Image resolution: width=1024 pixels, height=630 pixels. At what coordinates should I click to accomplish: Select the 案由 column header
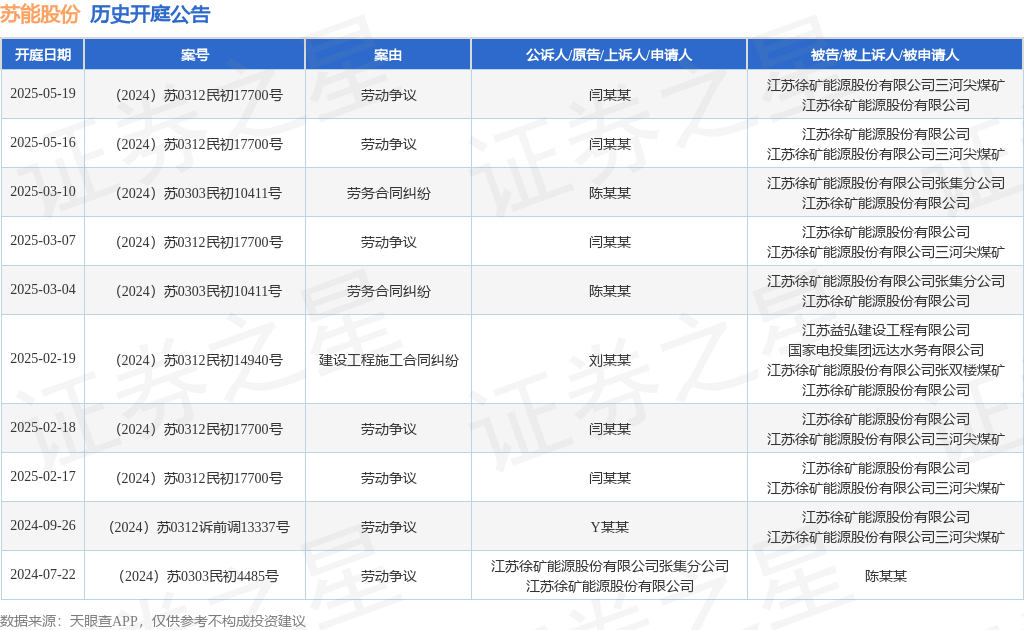coord(388,55)
